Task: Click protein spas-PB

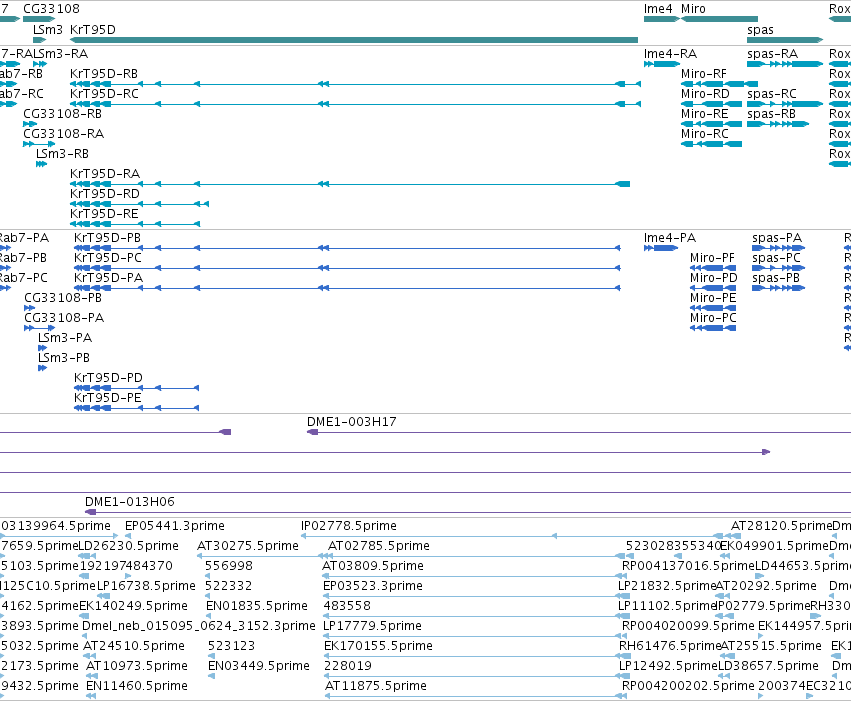Action: pyautogui.click(x=776, y=278)
